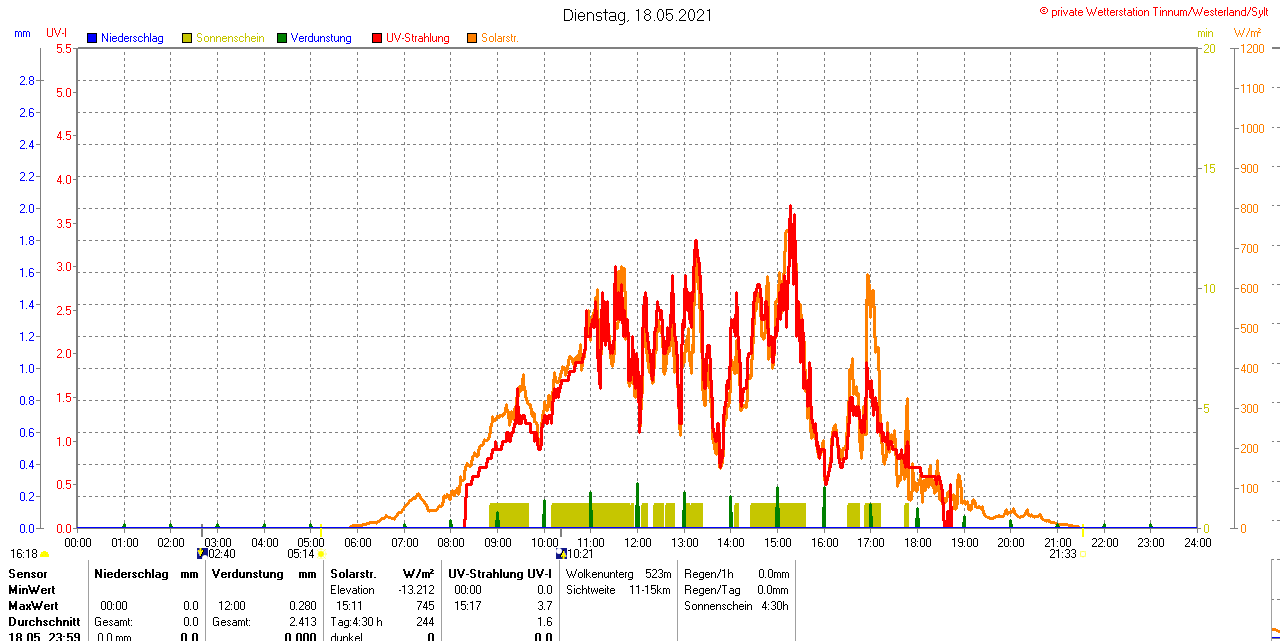Click the 12:00 time axis label
The width and height of the screenshot is (1280, 641).
point(638,542)
